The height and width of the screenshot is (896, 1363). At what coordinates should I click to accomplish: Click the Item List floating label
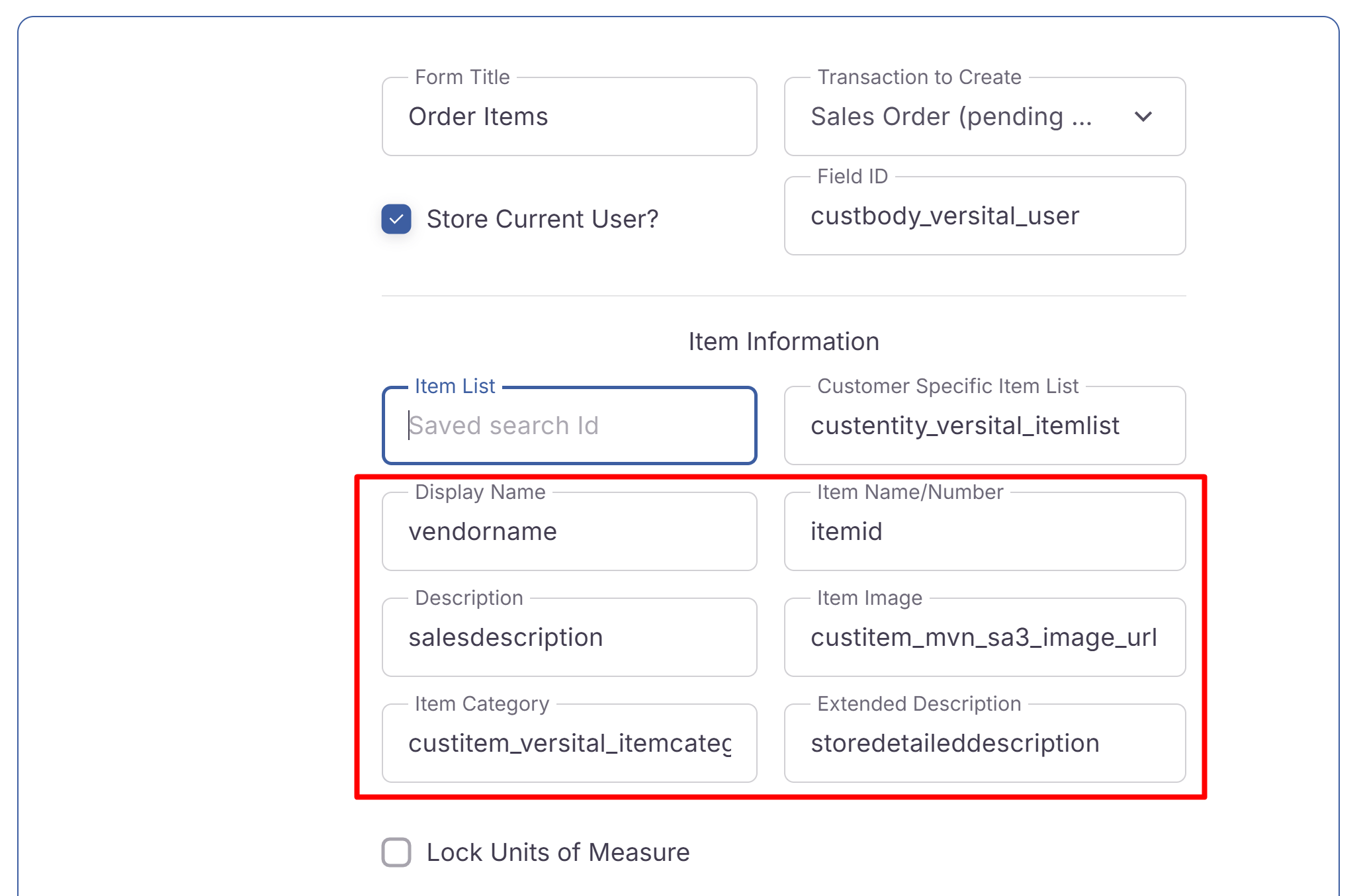tap(455, 386)
